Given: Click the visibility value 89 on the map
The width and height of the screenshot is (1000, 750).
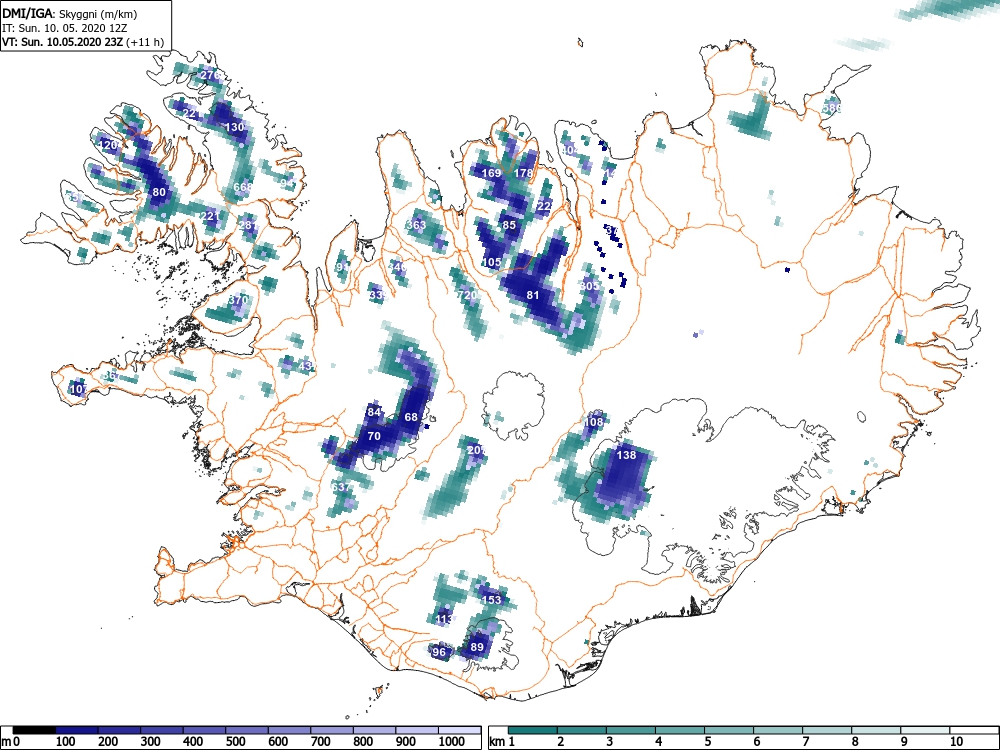Looking at the screenshot, I should click(477, 647).
